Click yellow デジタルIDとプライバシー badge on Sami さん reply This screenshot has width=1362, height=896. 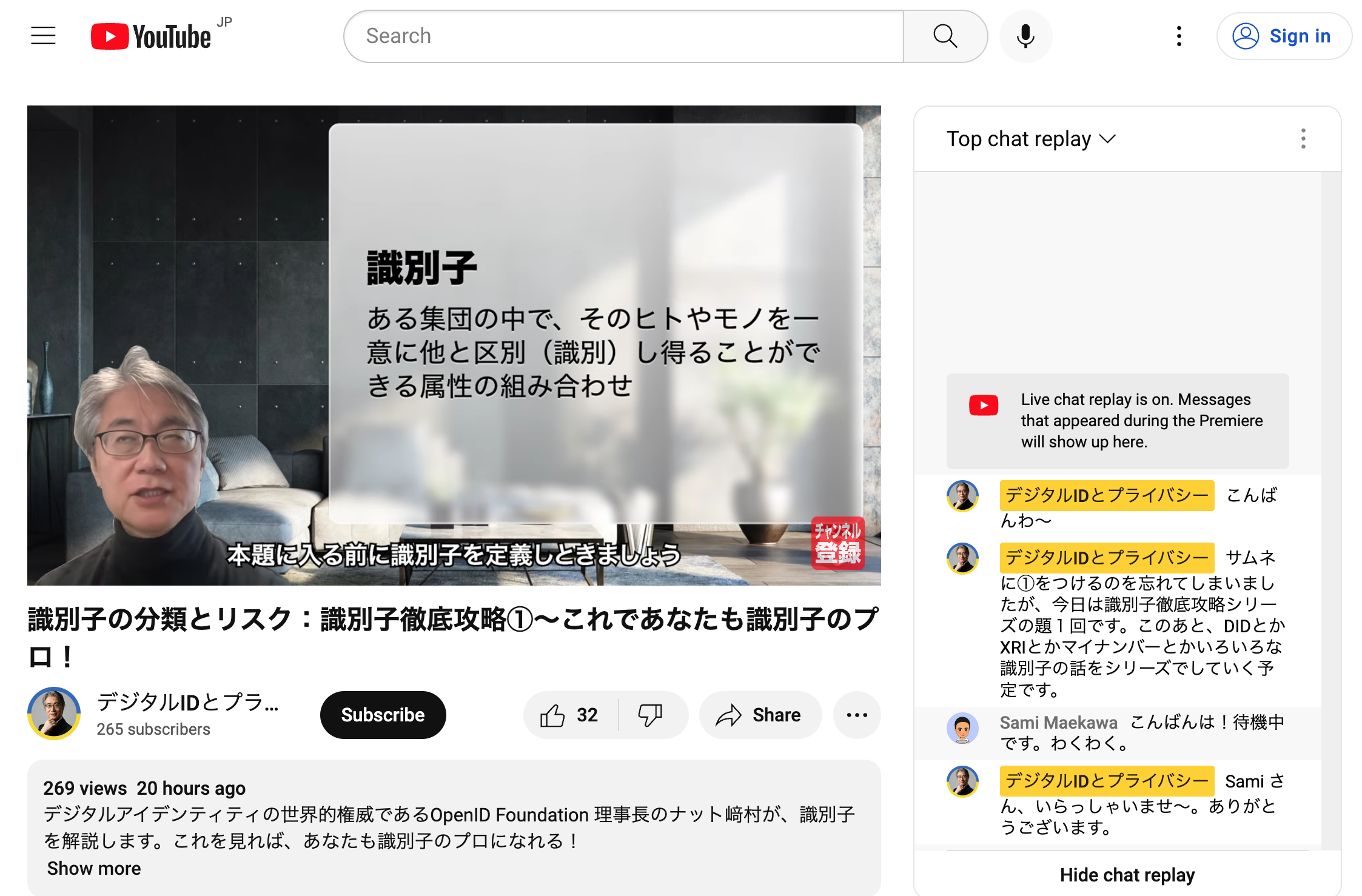click(x=1107, y=781)
